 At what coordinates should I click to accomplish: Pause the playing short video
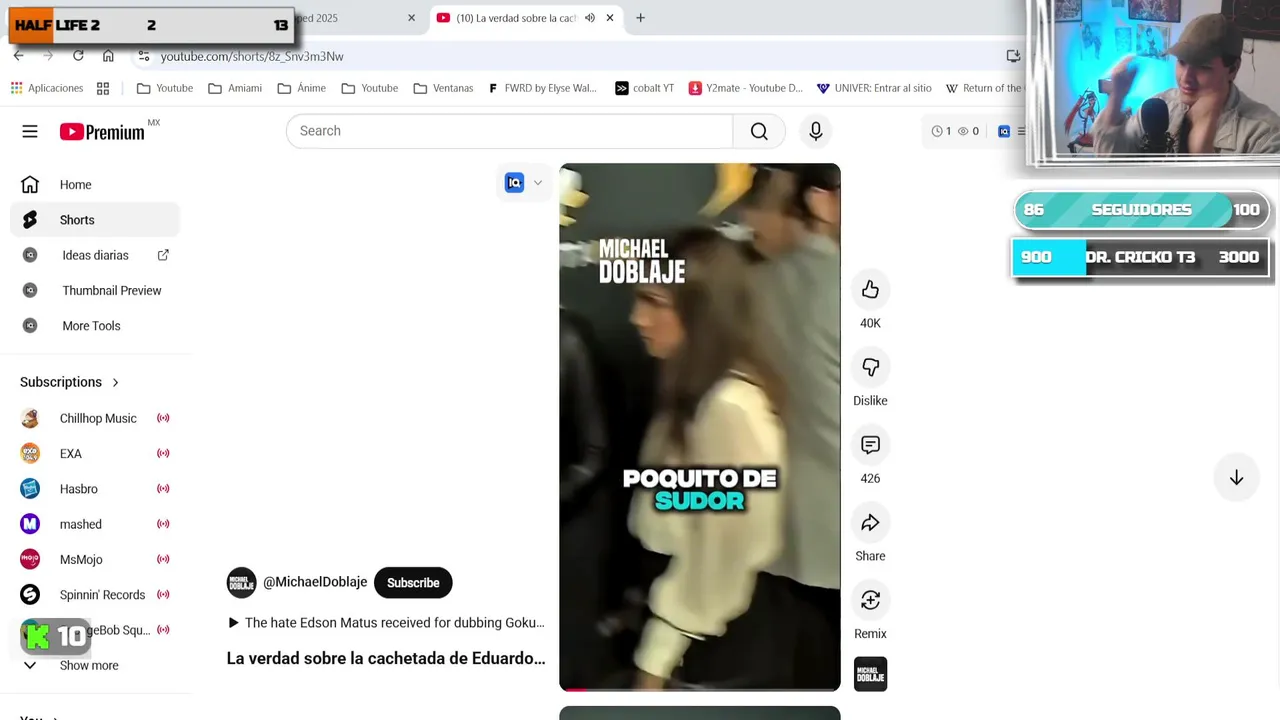tap(700, 427)
